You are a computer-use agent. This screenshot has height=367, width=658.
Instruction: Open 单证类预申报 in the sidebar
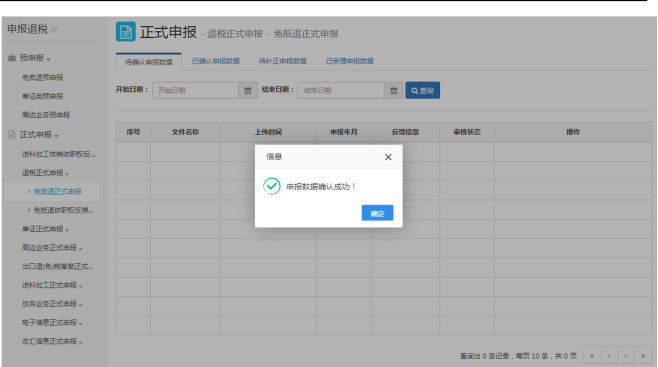tap(42, 96)
